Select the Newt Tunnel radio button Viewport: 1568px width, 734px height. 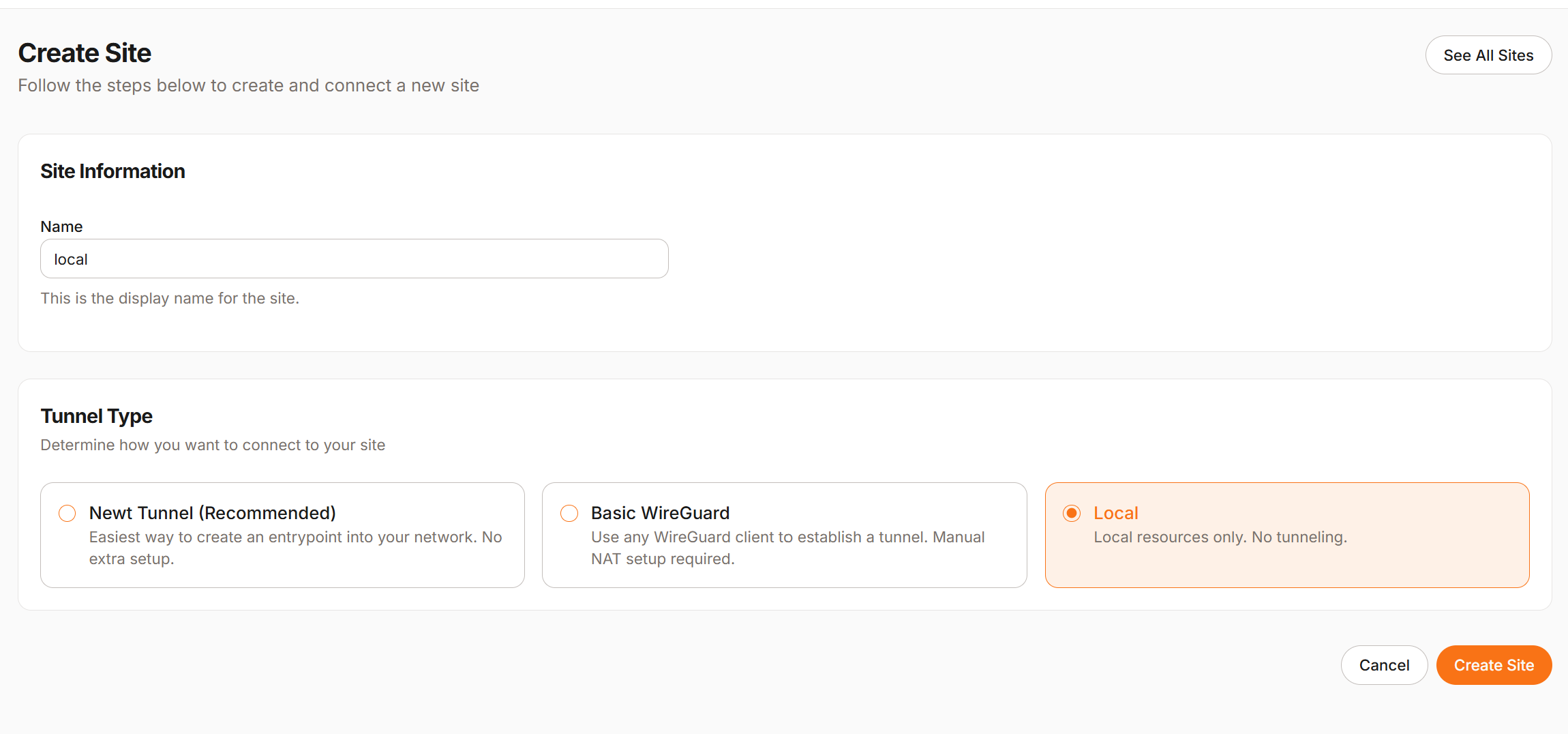coord(67,513)
